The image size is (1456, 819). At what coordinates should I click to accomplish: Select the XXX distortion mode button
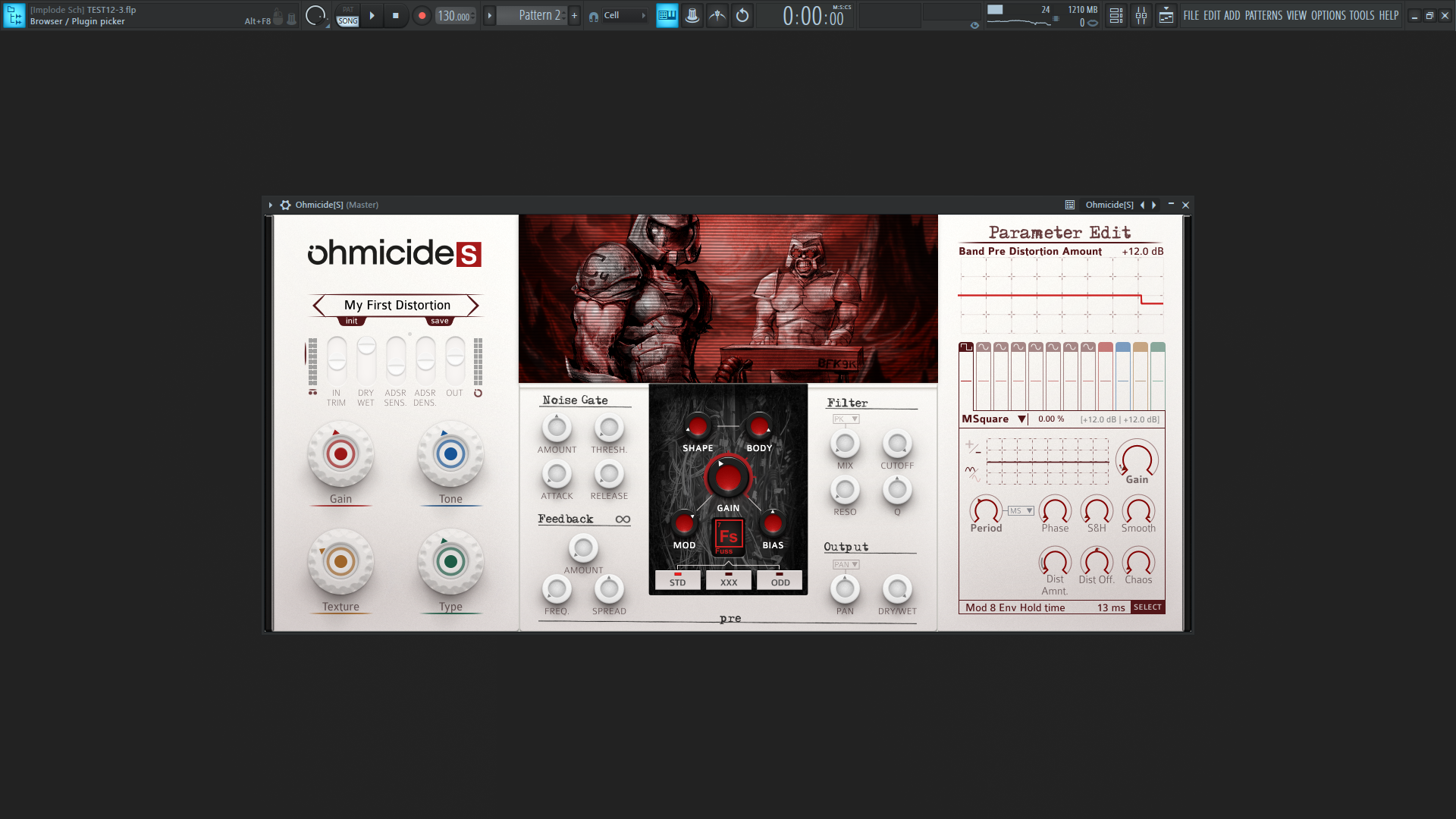pos(729,580)
